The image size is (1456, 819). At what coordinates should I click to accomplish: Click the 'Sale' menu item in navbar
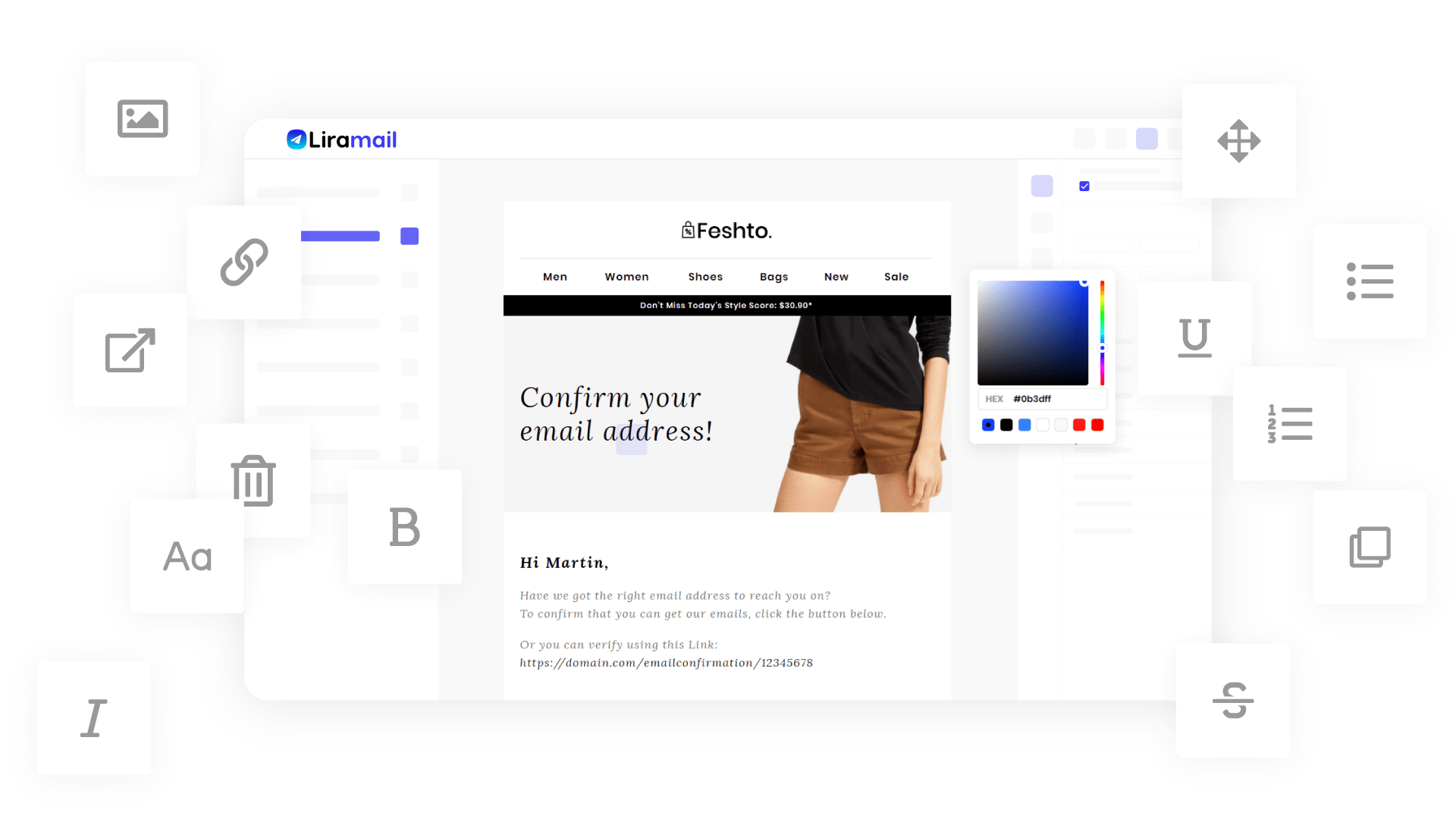[896, 277]
